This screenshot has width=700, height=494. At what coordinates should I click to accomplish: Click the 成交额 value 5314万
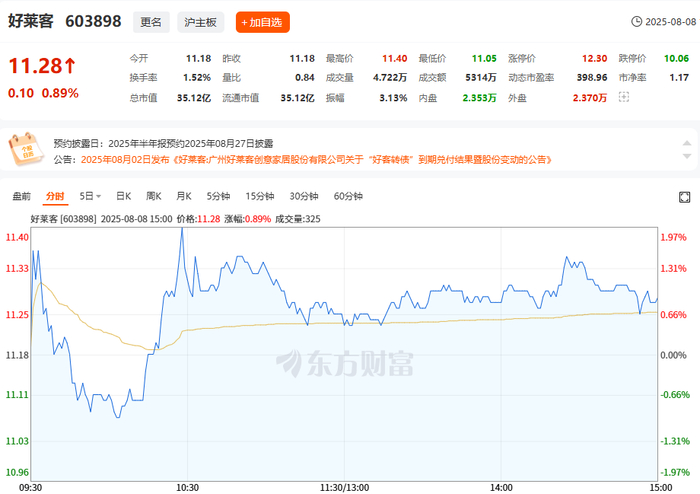(481, 78)
